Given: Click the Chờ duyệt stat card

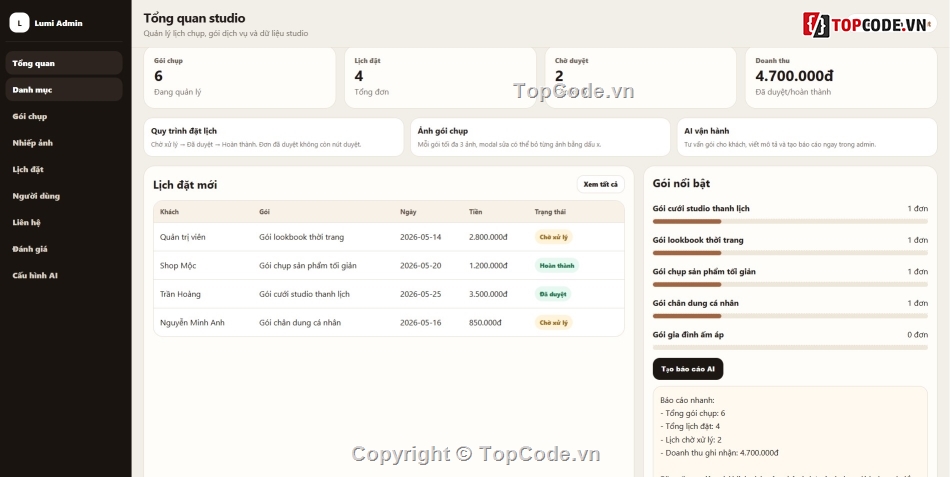Looking at the screenshot, I should point(640,78).
